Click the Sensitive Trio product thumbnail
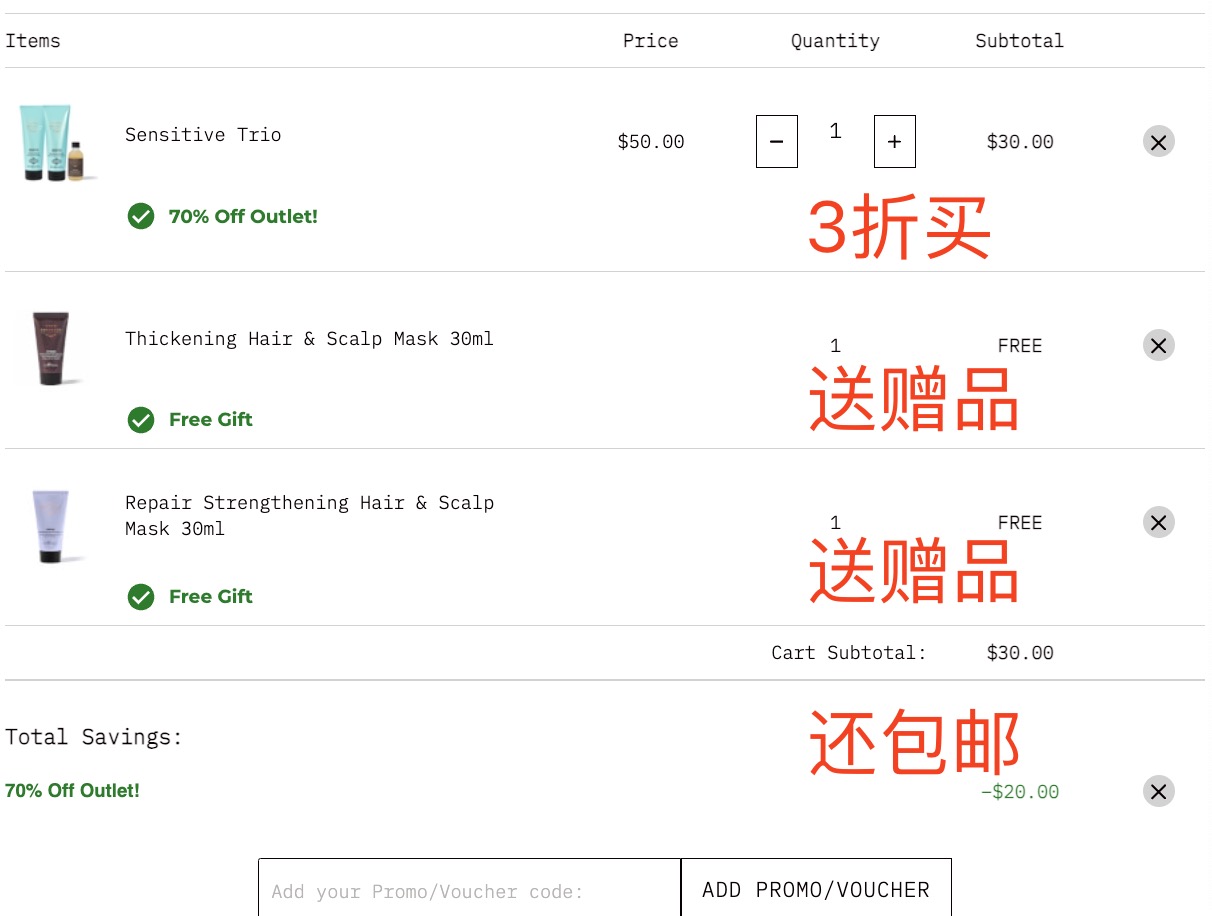Image resolution: width=1212 pixels, height=916 pixels. (56, 142)
